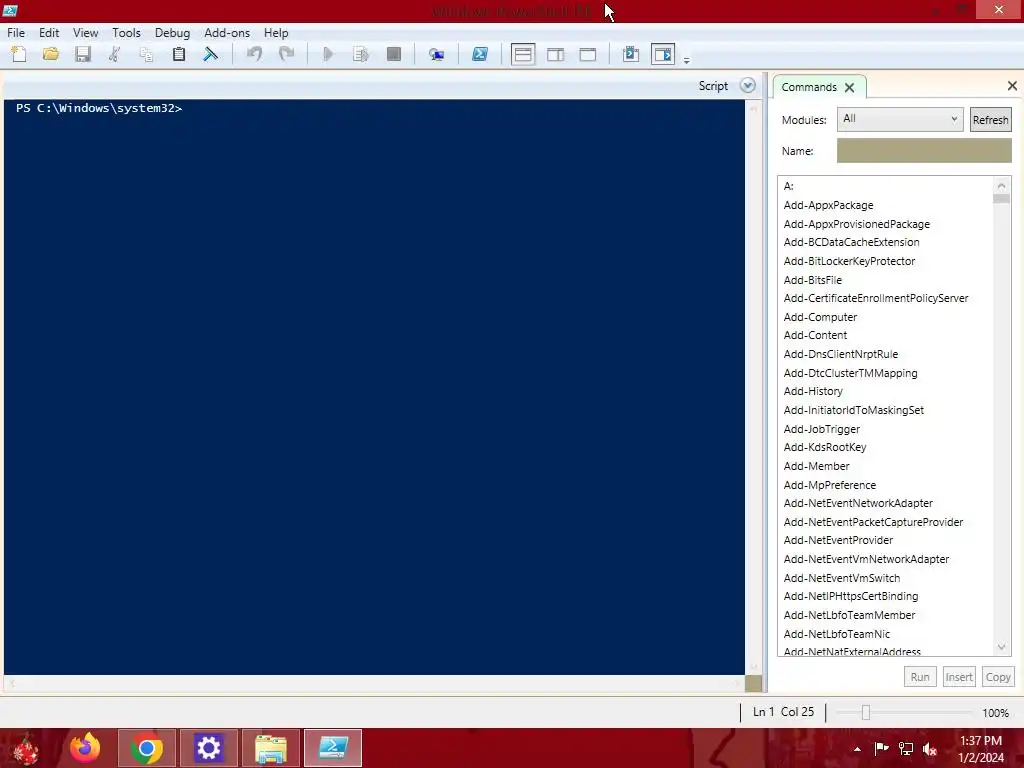This screenshot has width=1024, height=768.
Task: Open the File menu
Action: 16,33
